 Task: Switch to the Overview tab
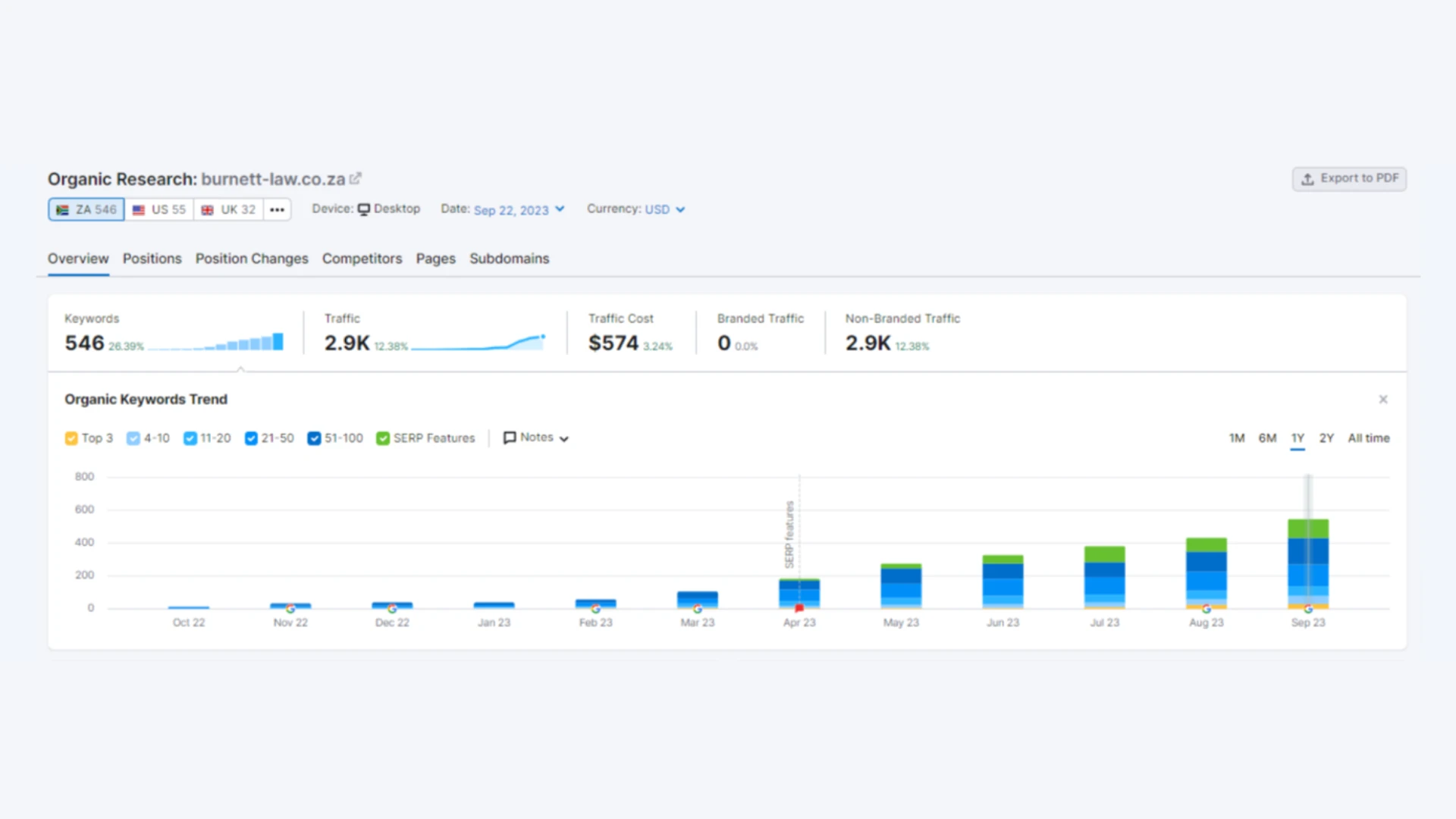pyautogui.click(x=78, y=259)
